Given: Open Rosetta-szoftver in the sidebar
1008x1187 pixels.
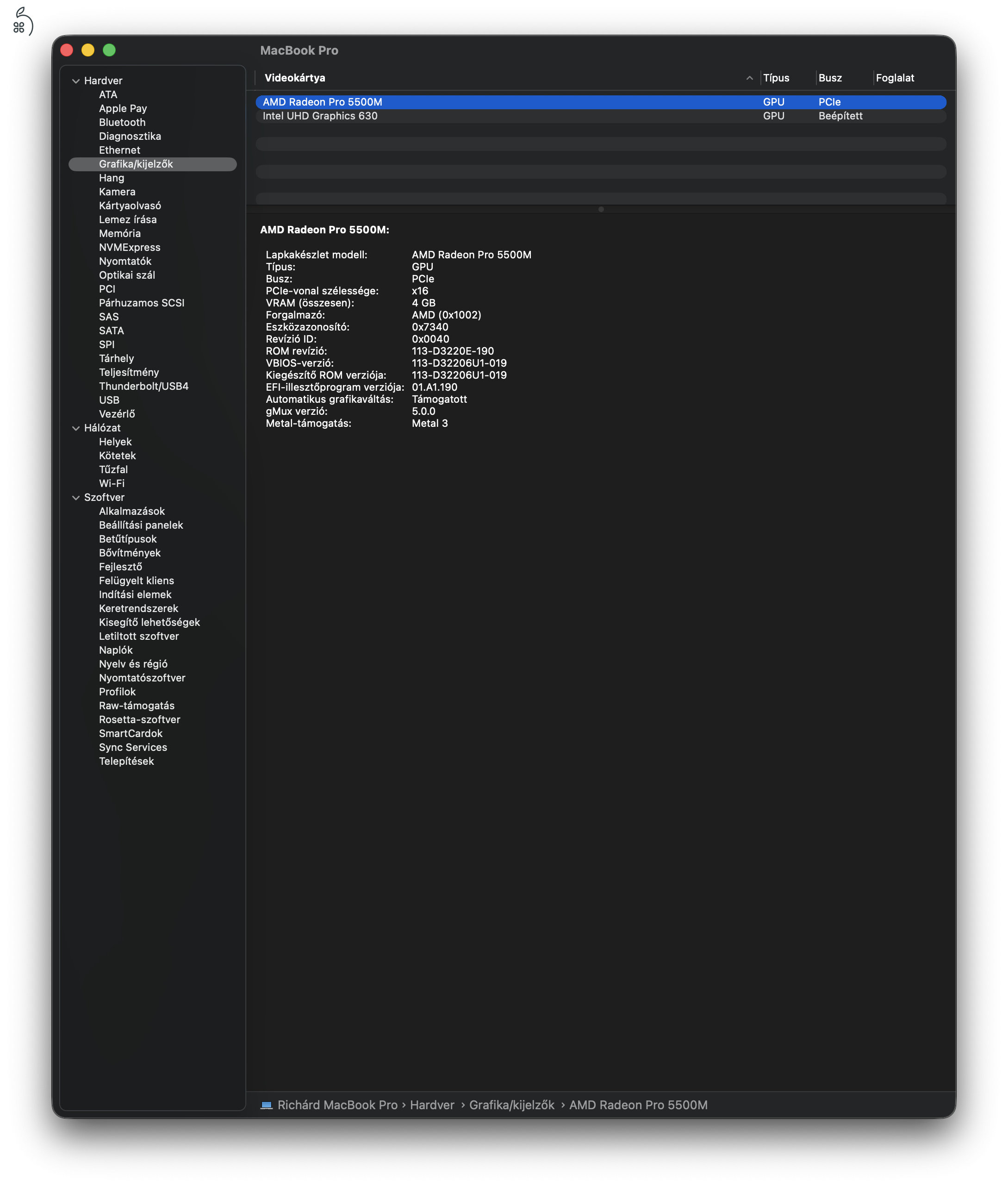Looking at the screenshot, I should tap(139, 719).
